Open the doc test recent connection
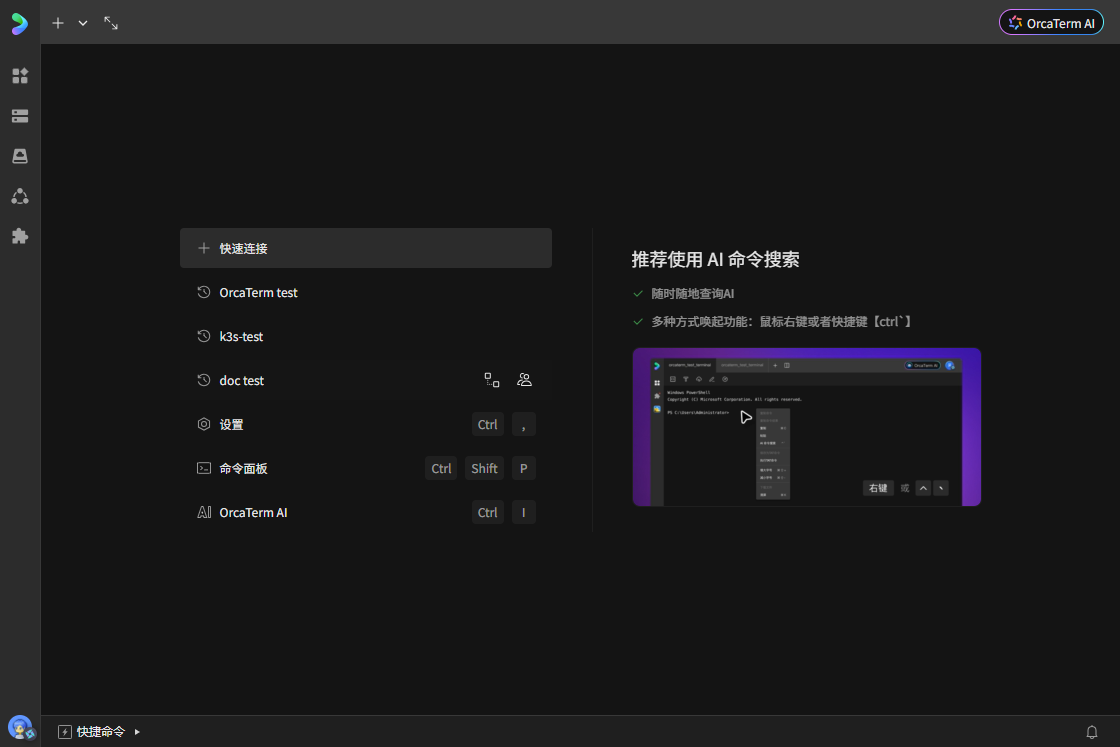1120x747 pixels. 366,380
